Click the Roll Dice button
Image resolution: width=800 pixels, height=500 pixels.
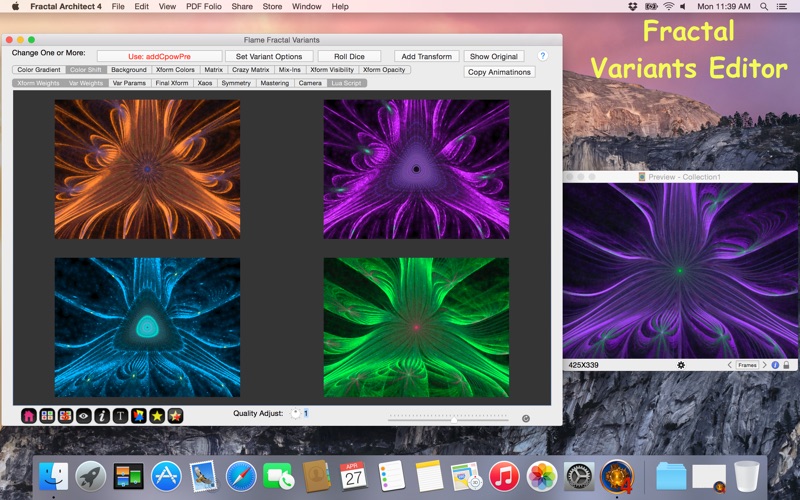pos(349,56)
